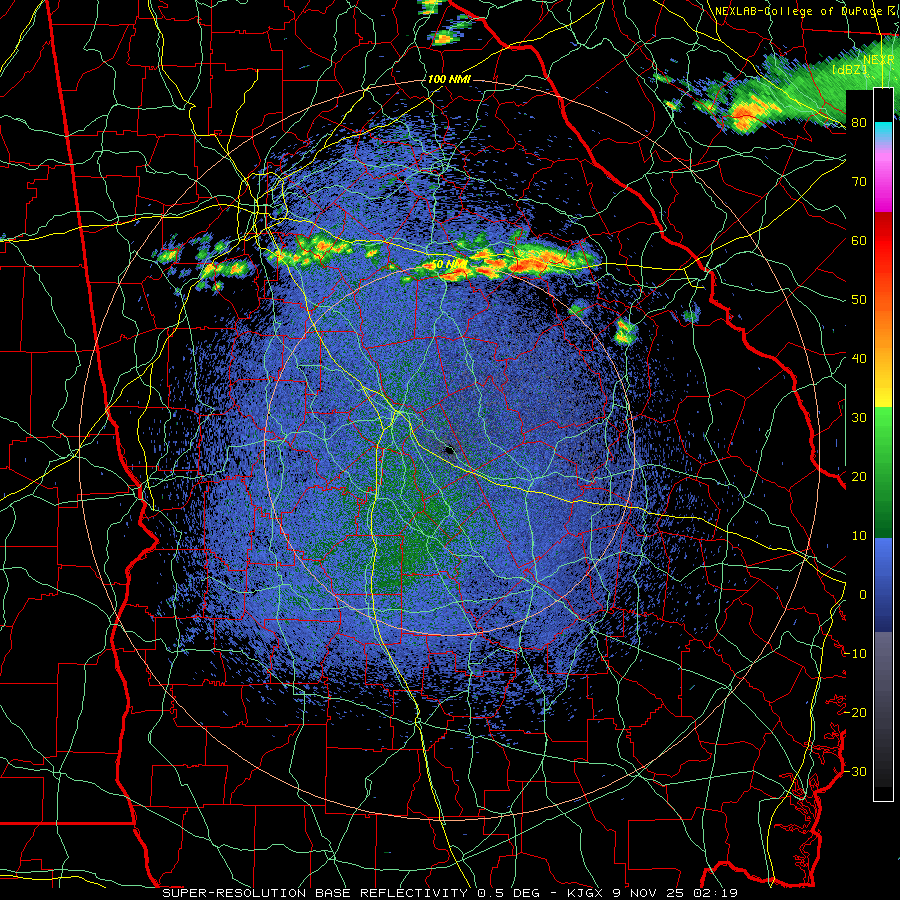Image resolution: width=900 pixels, height=900 pixels.
Task: Click the -30 value on the dBZ scale
Action: tap(855, 771)
